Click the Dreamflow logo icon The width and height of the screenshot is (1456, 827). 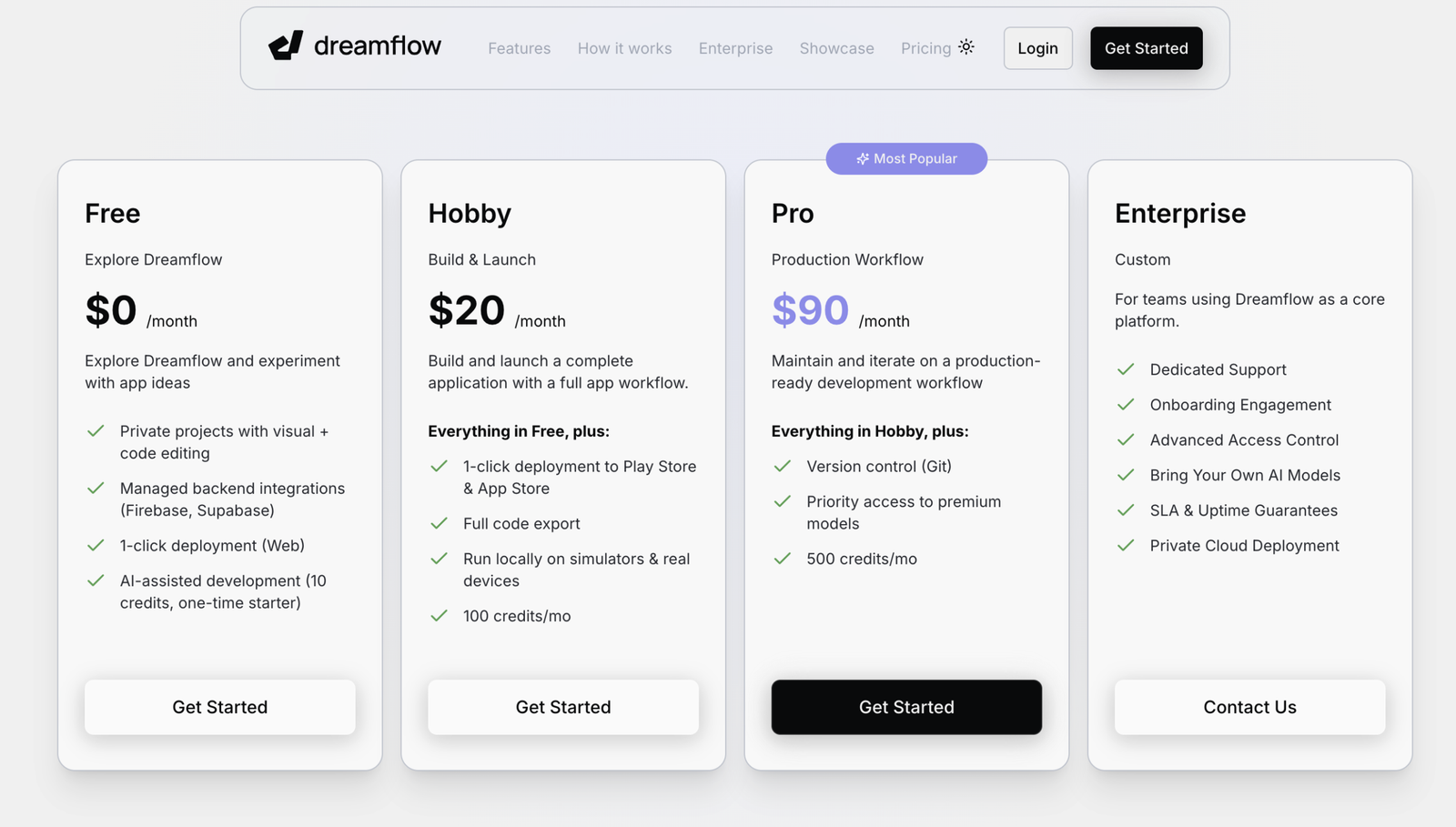(286, 45)
